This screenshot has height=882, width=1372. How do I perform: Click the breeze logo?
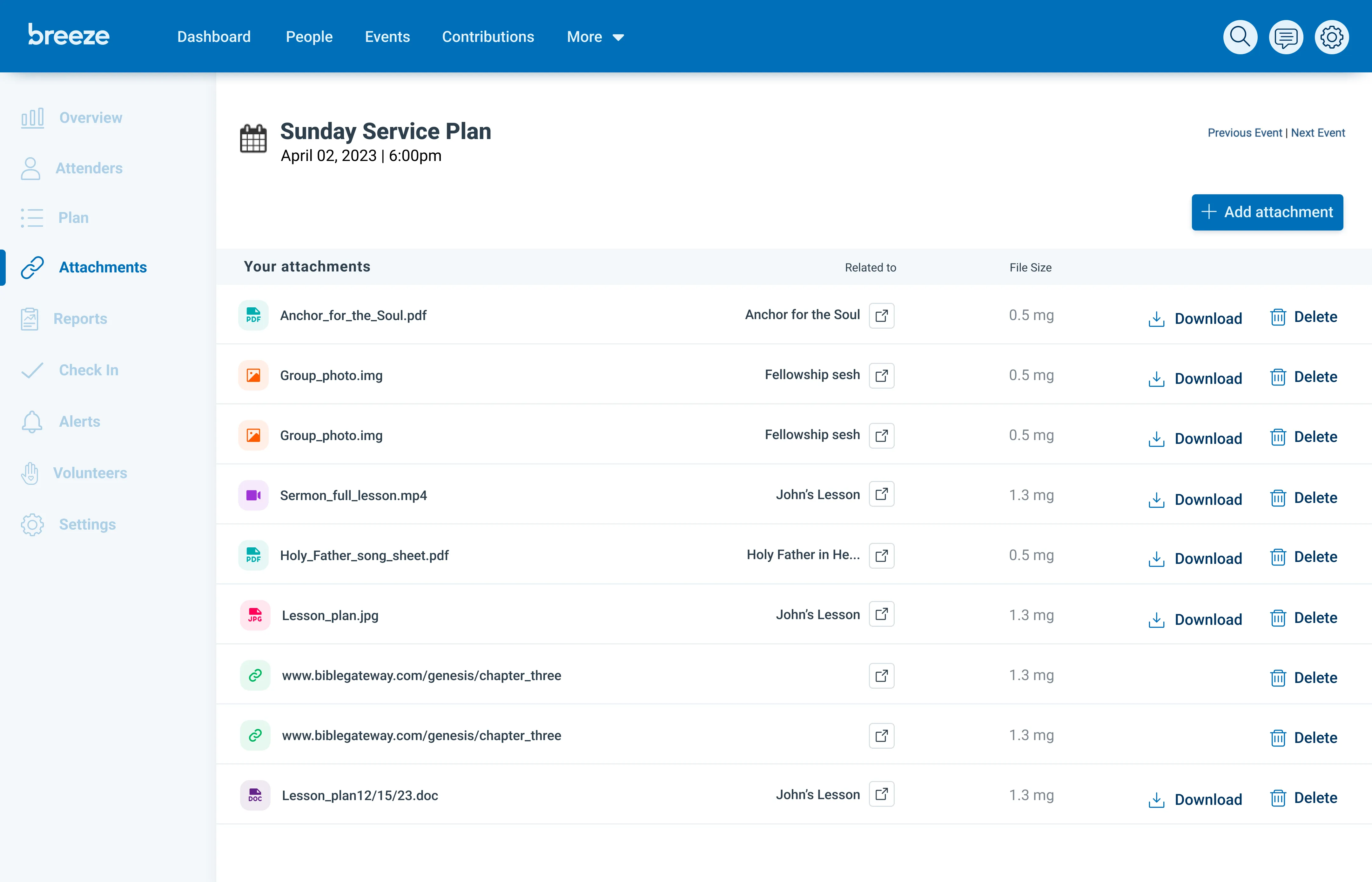pos(69,36)
